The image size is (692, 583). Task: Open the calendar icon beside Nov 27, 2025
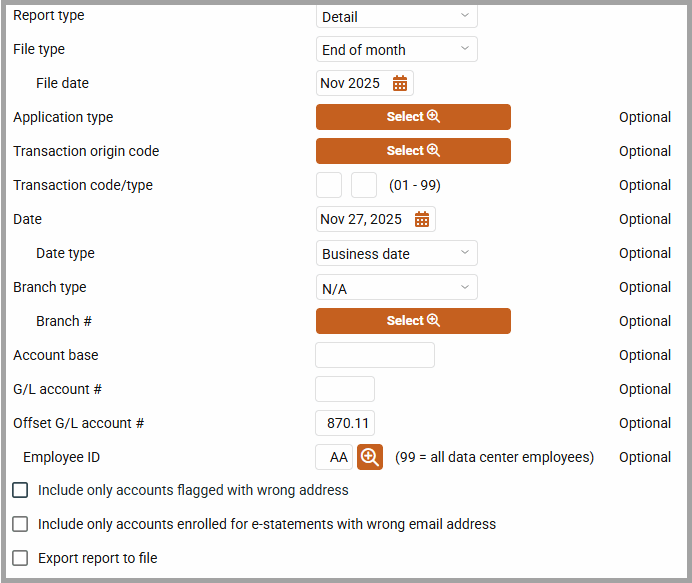coord(422,219)
